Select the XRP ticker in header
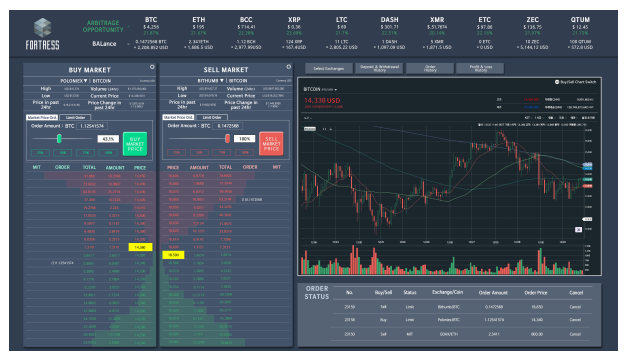 pyautogui.click(x=294, y=20)
